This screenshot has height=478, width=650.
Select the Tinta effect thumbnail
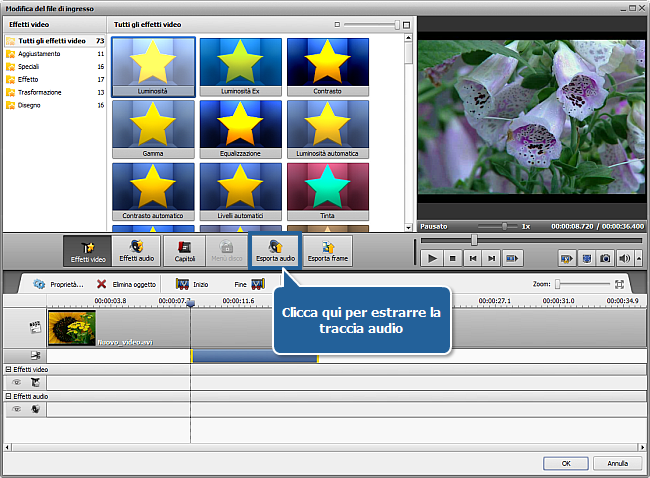[328, 190]
